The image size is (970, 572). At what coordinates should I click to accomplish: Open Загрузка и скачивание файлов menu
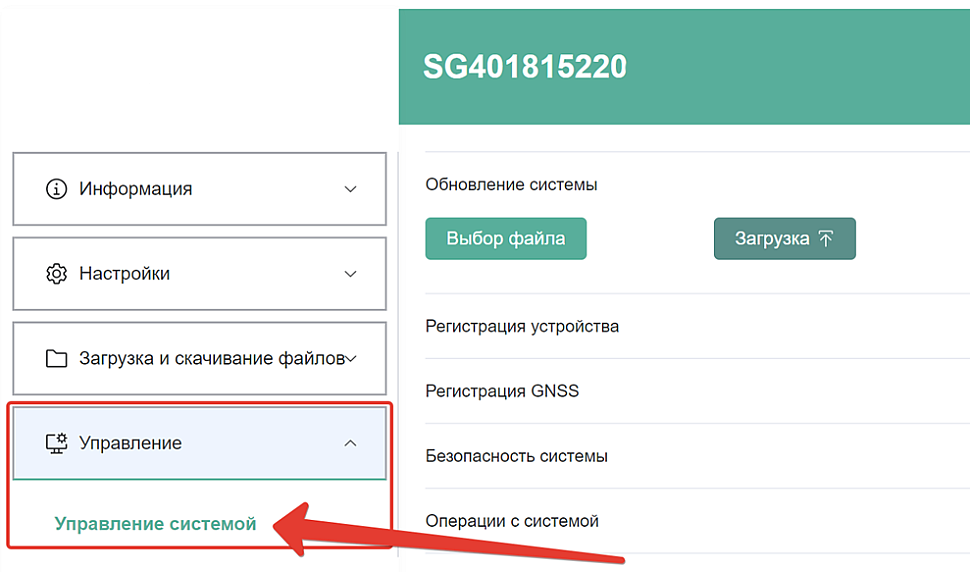click(x=199, y=358)
